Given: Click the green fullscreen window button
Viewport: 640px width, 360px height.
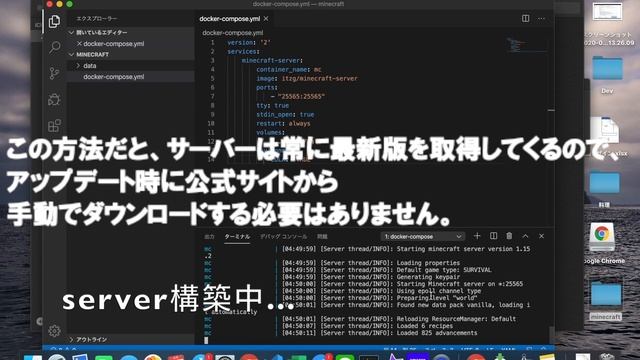Looking at the screenshot, I should point(70,4).
